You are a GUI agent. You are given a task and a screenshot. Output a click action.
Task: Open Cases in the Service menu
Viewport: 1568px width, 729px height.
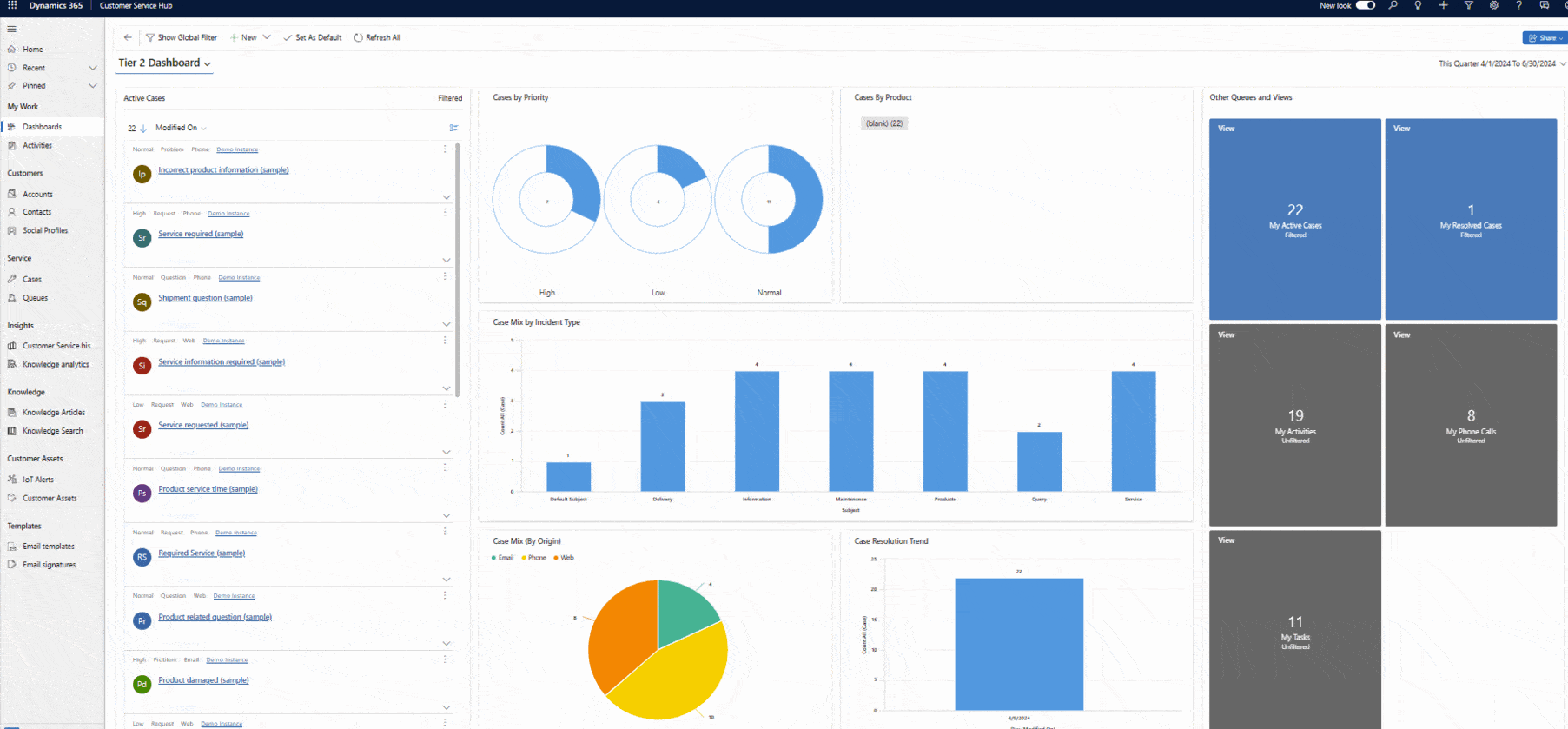pos(32,279)
